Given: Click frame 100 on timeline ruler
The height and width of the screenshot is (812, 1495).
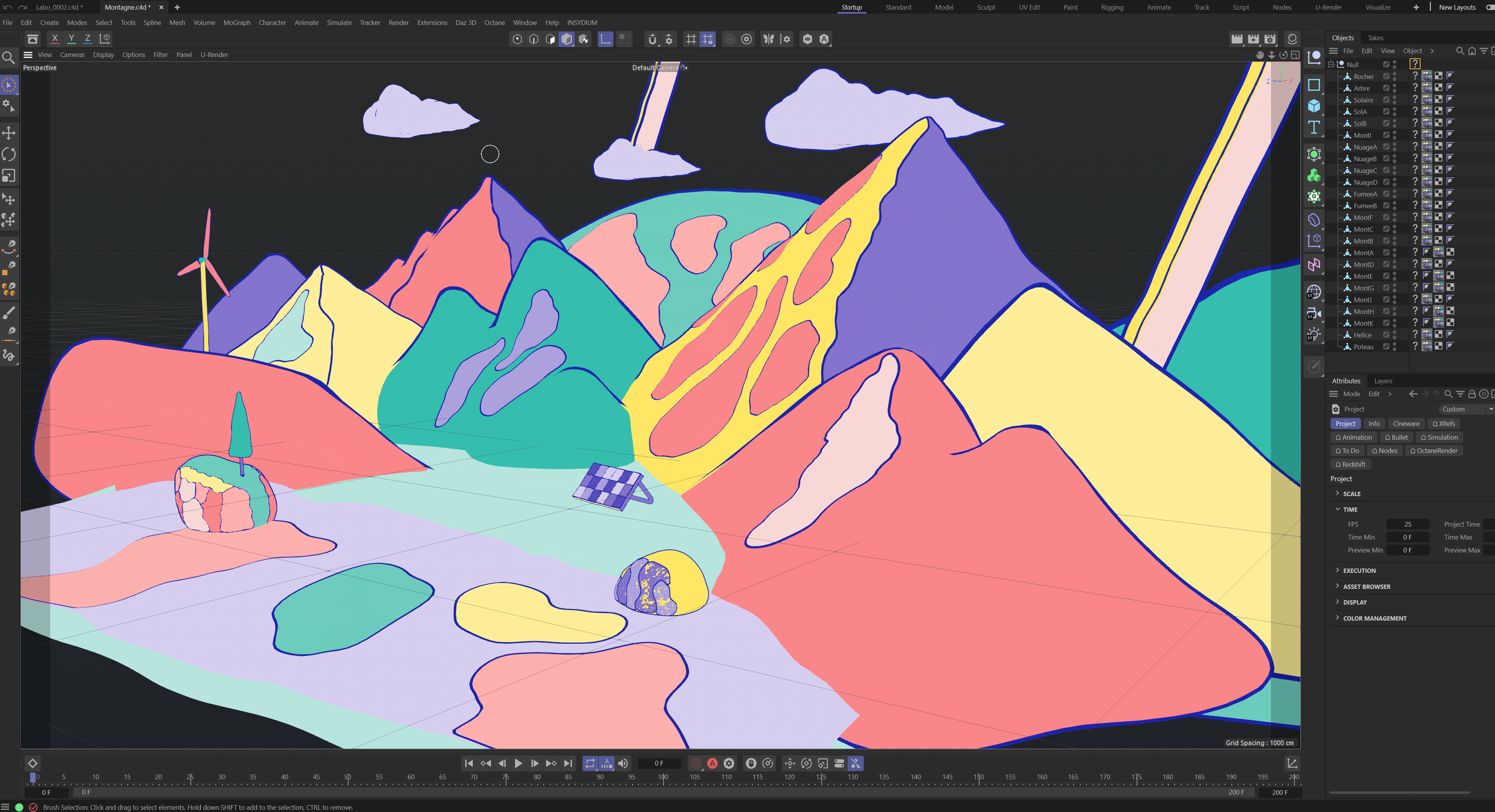Looking at the screenshot, I should point(663,777).
